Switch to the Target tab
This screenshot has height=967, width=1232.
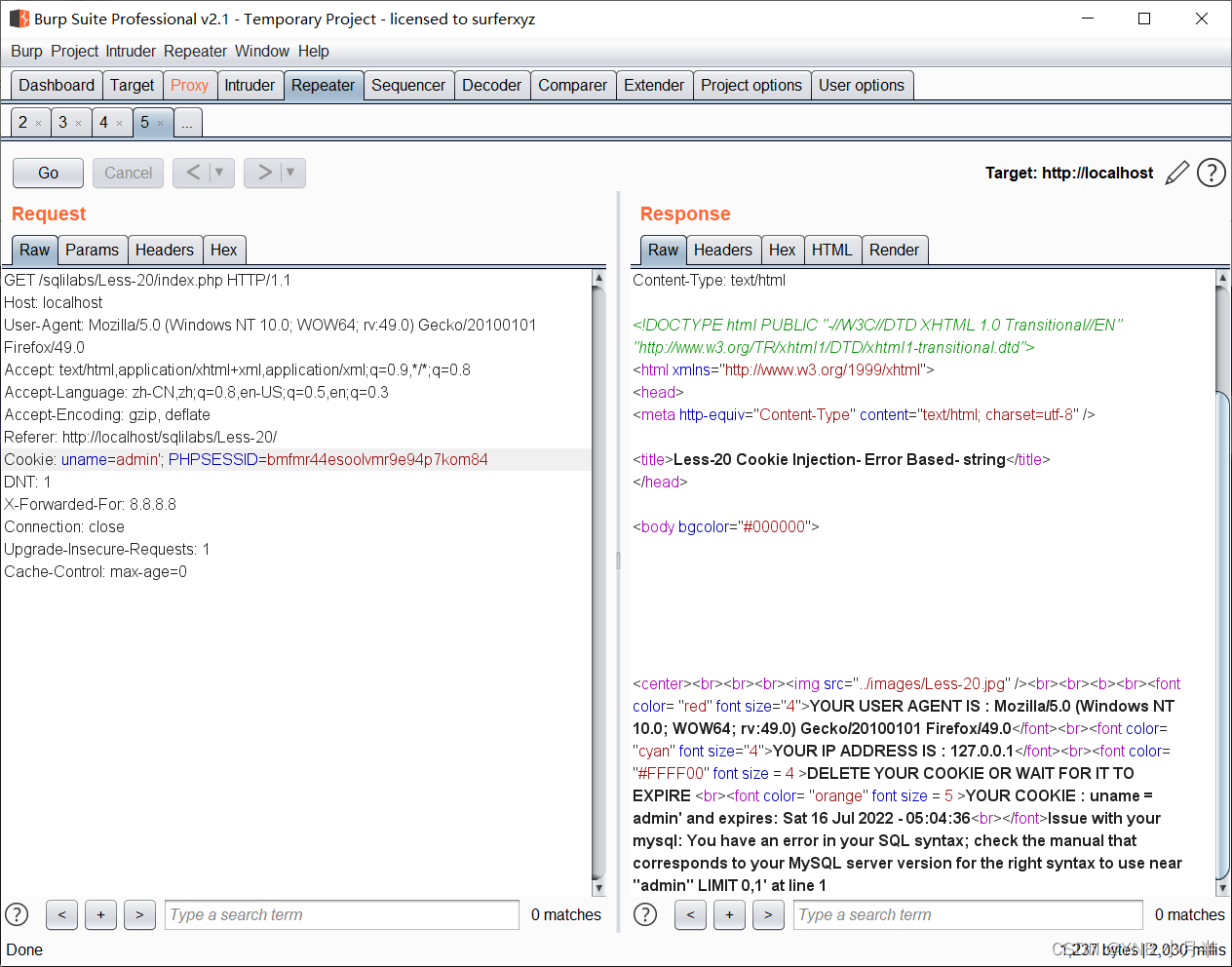[132, 85]
